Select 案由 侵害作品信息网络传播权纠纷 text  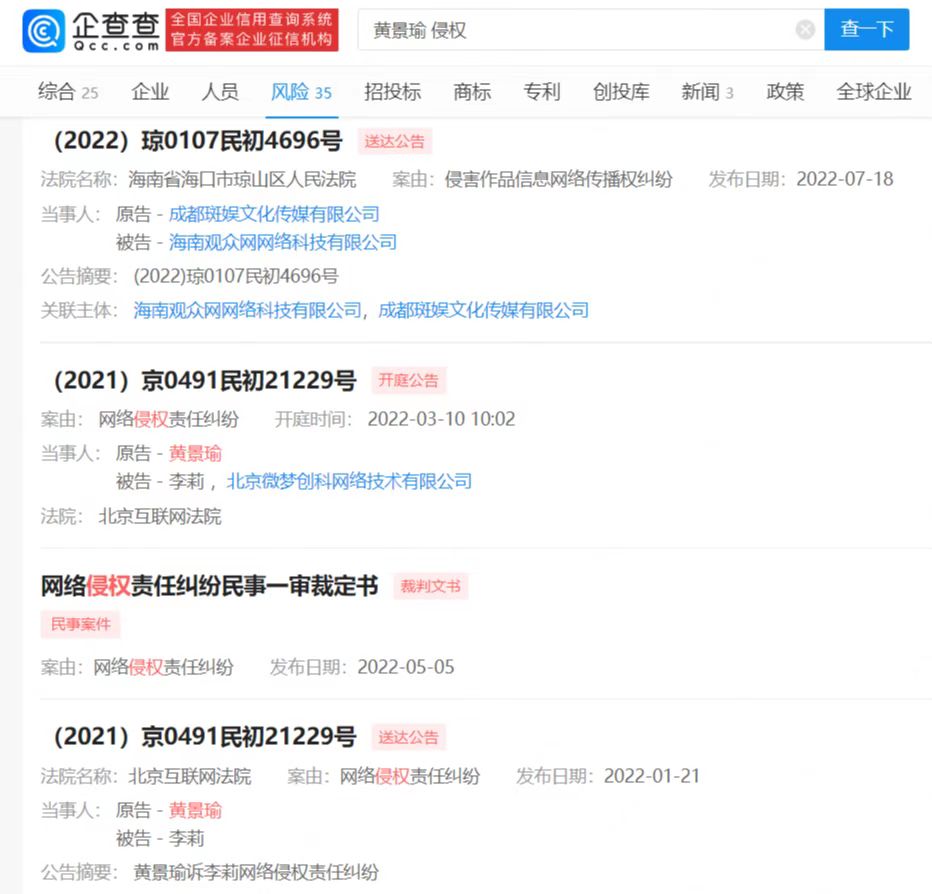559,179
